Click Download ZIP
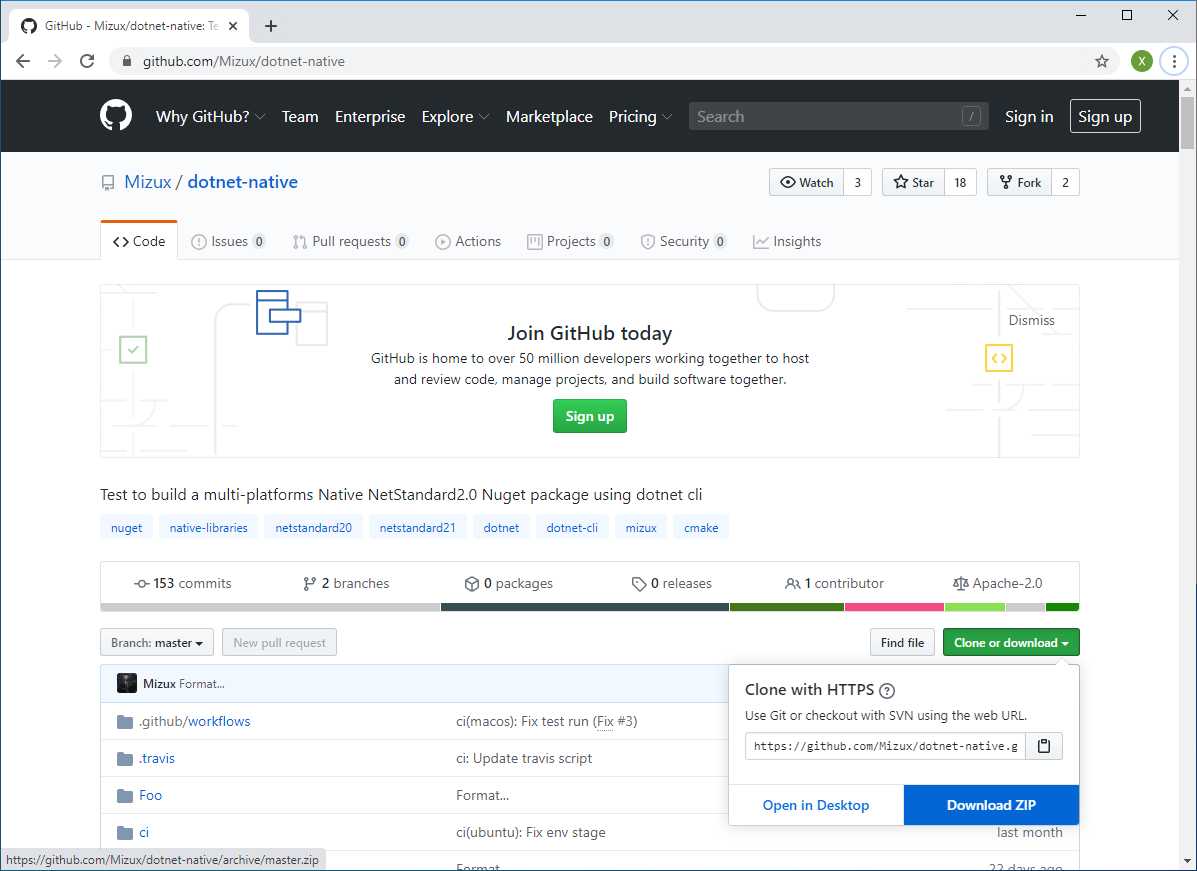 pos(991,805)
